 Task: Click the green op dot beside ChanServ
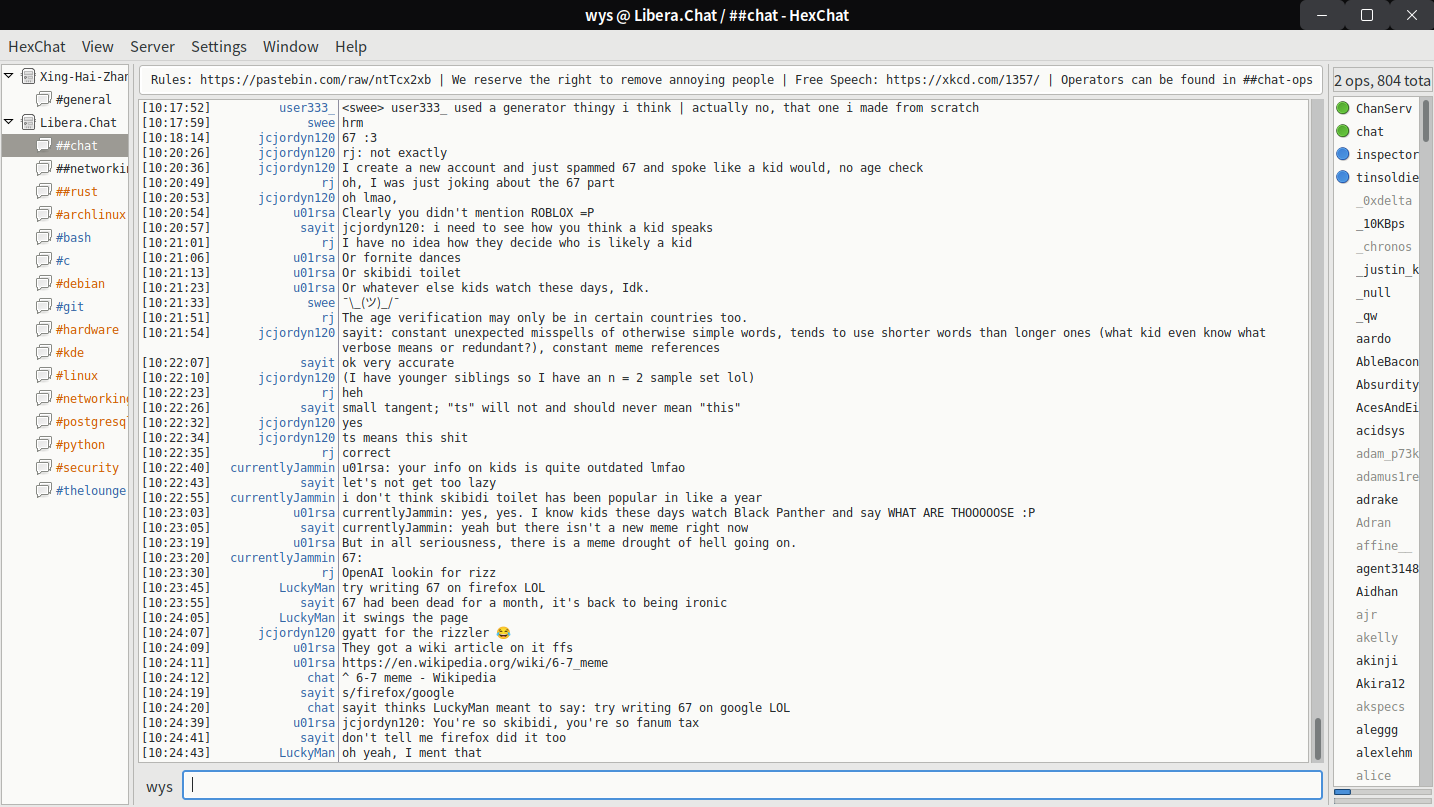pyautogui.click(x=1343, y=108)
